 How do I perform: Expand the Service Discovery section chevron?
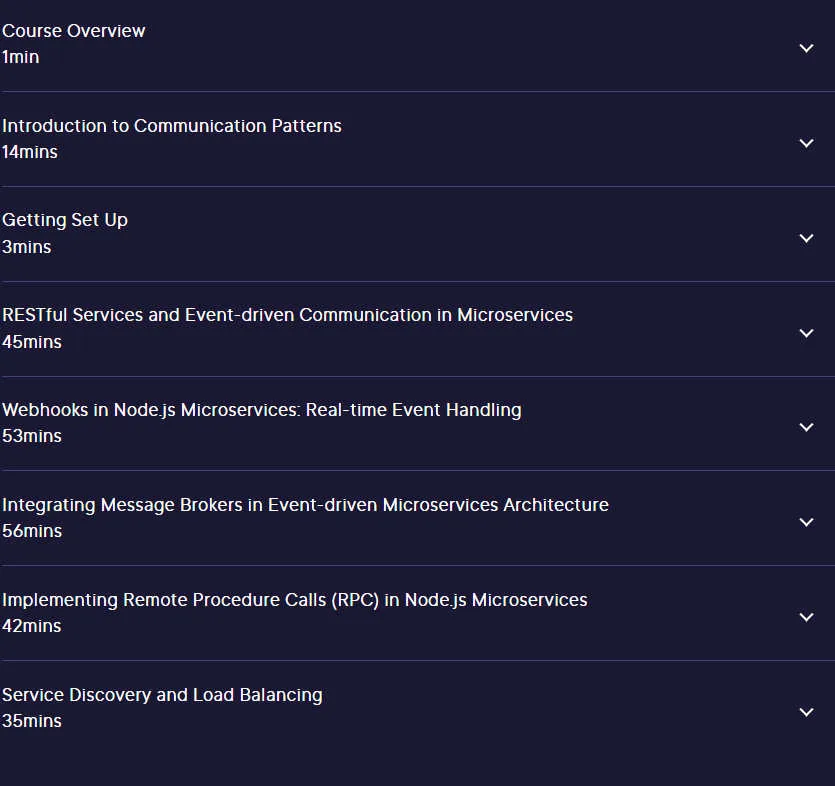(x=806, y=712)
